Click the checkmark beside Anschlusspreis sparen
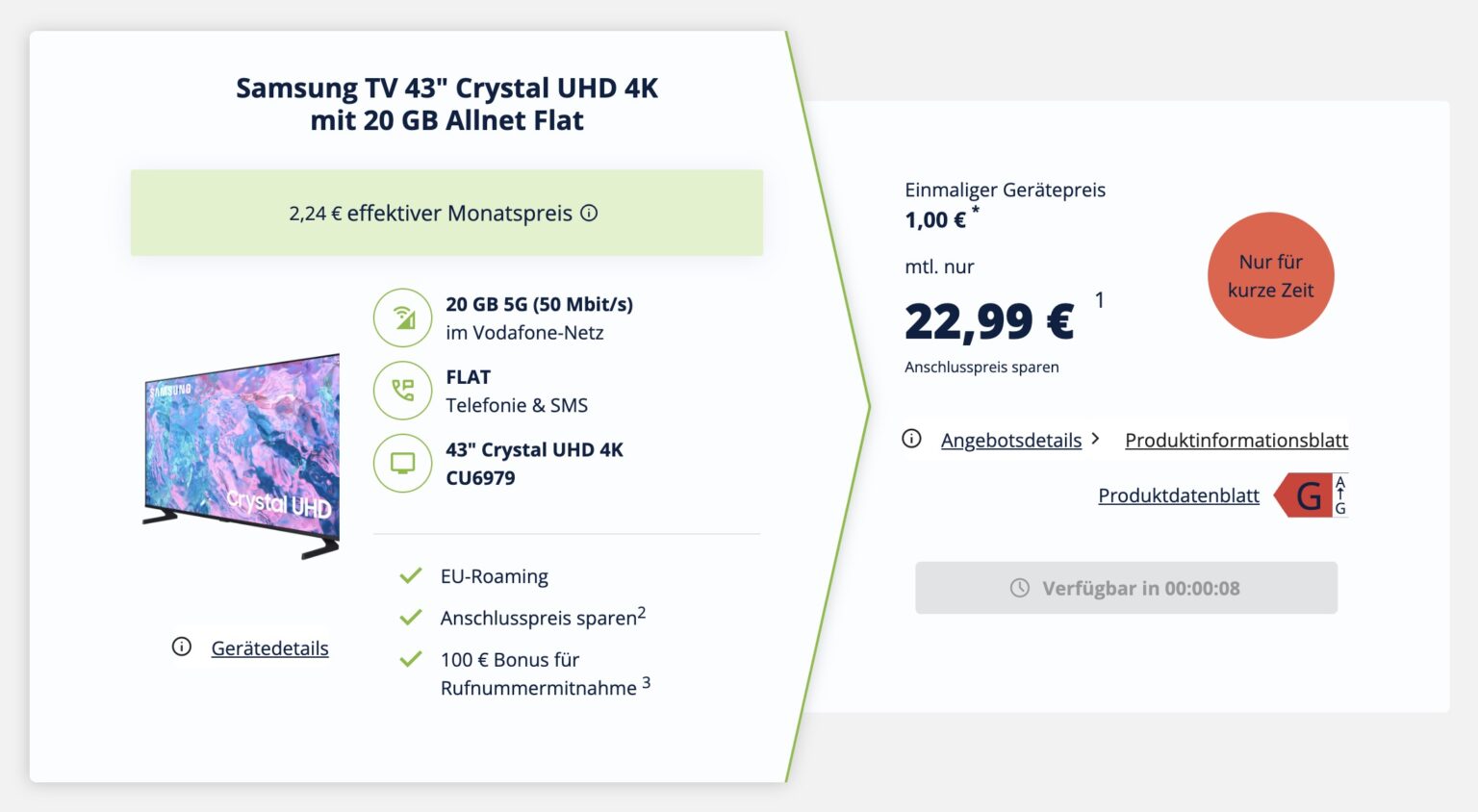Screen dimensions: 1478x812 (412, 617)
